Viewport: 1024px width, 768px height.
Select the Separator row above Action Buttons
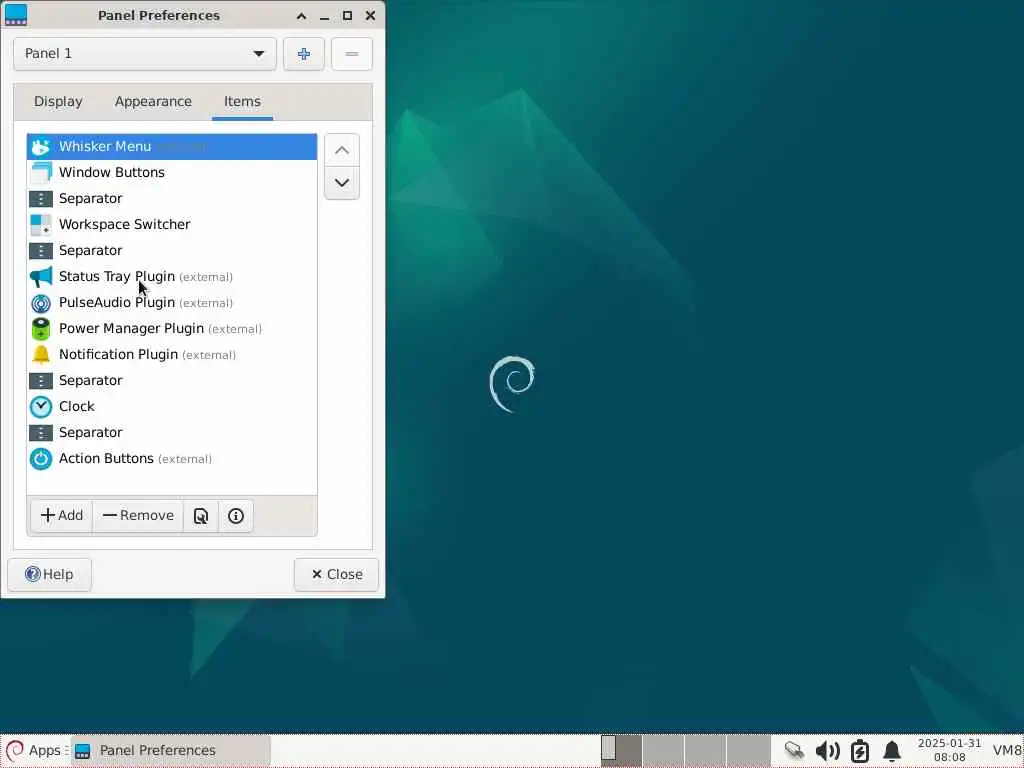[172, 433]
